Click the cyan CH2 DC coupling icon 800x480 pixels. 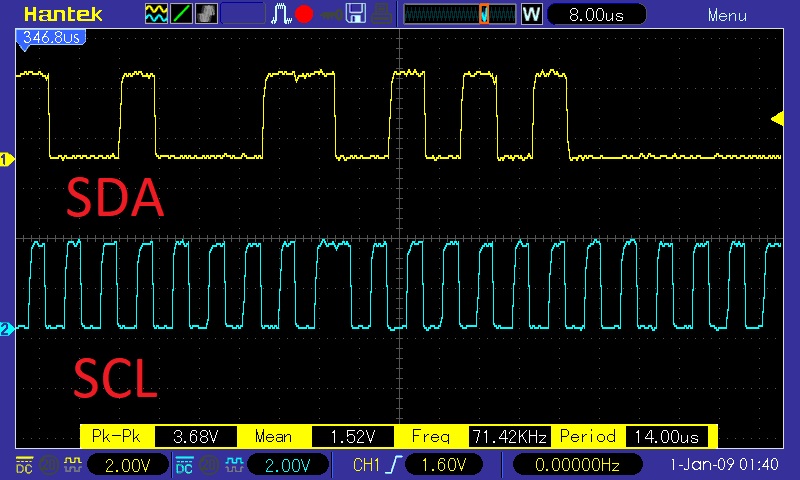coord(184,465)
